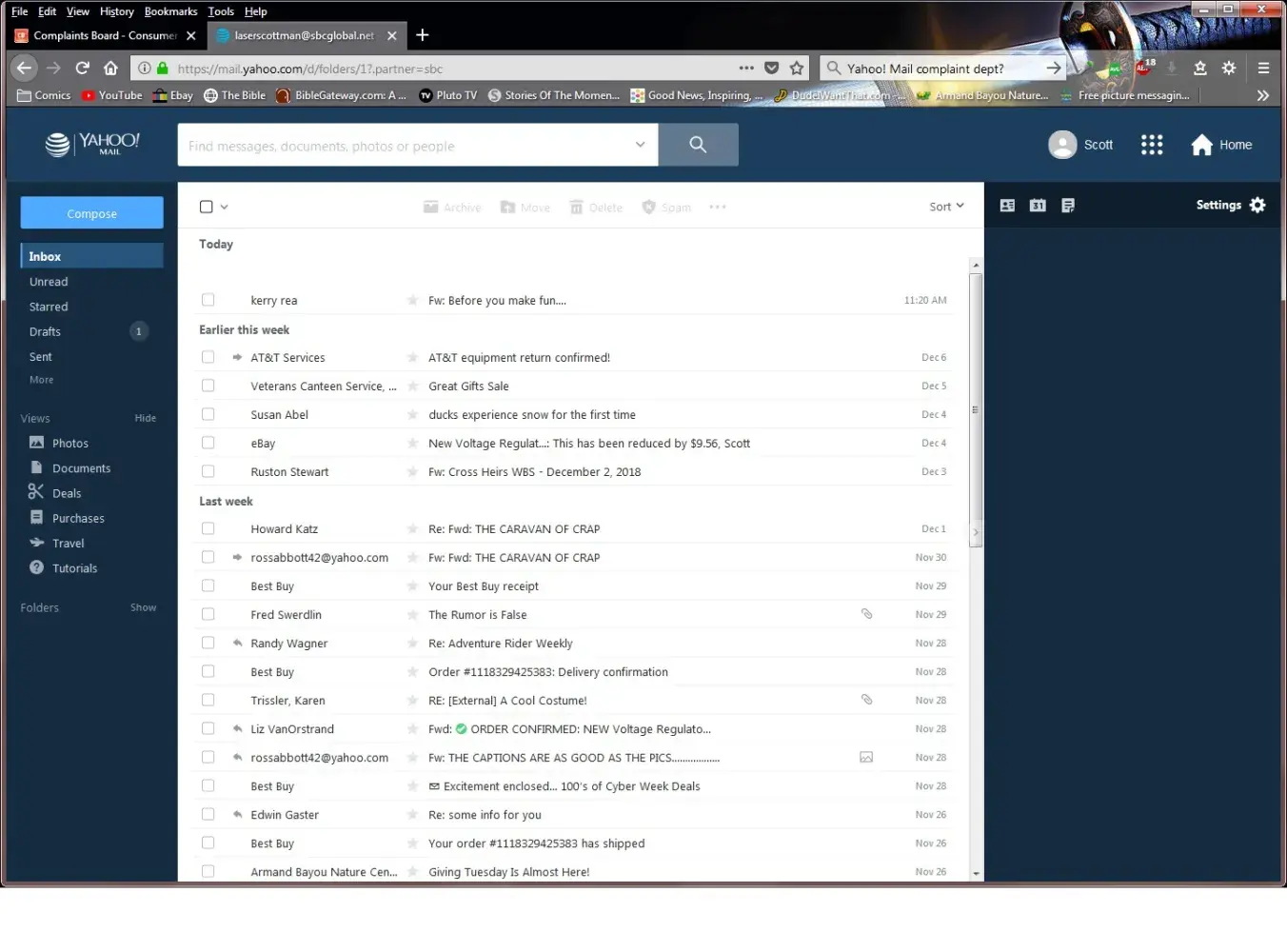This screenshot has width=1287, height=952.
Task: Tick the select-all messages checkbox
Action: click(x=207, y=207)
